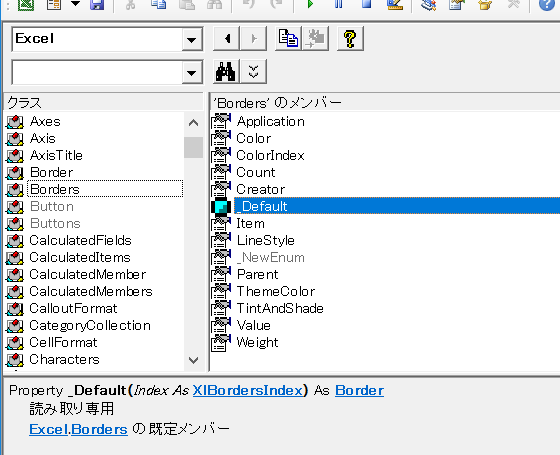Select the Axis class
Screen dimensions: 560x455
click(43, 139)
